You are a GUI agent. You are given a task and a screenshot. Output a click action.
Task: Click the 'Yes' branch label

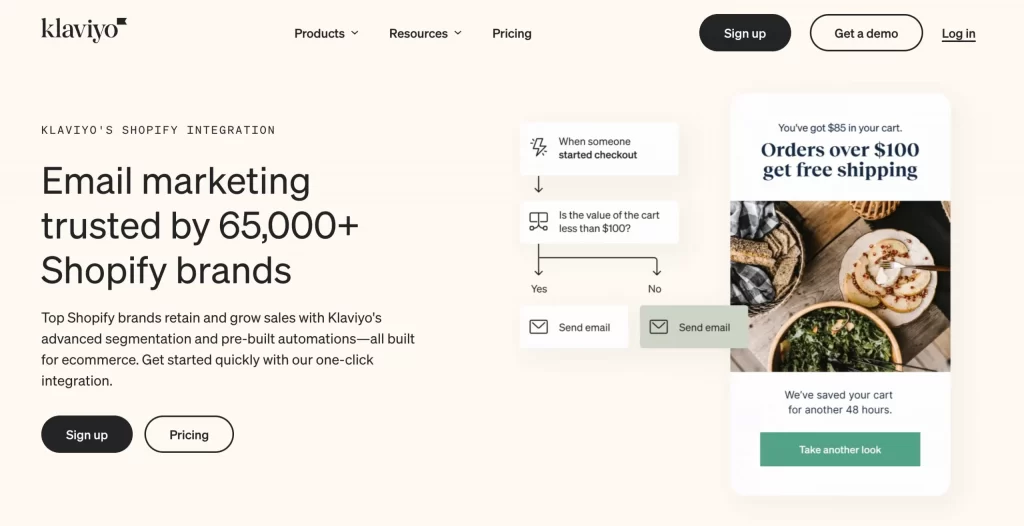[x=539, y=289]
